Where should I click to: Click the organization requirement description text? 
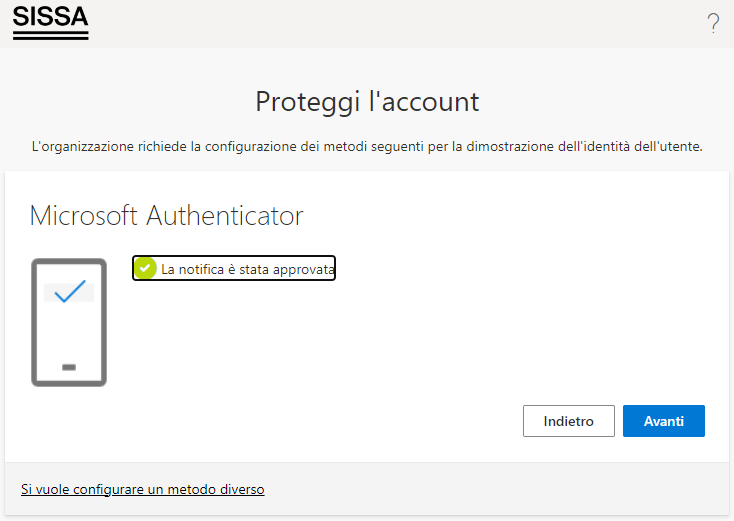(x=367, y=147)
